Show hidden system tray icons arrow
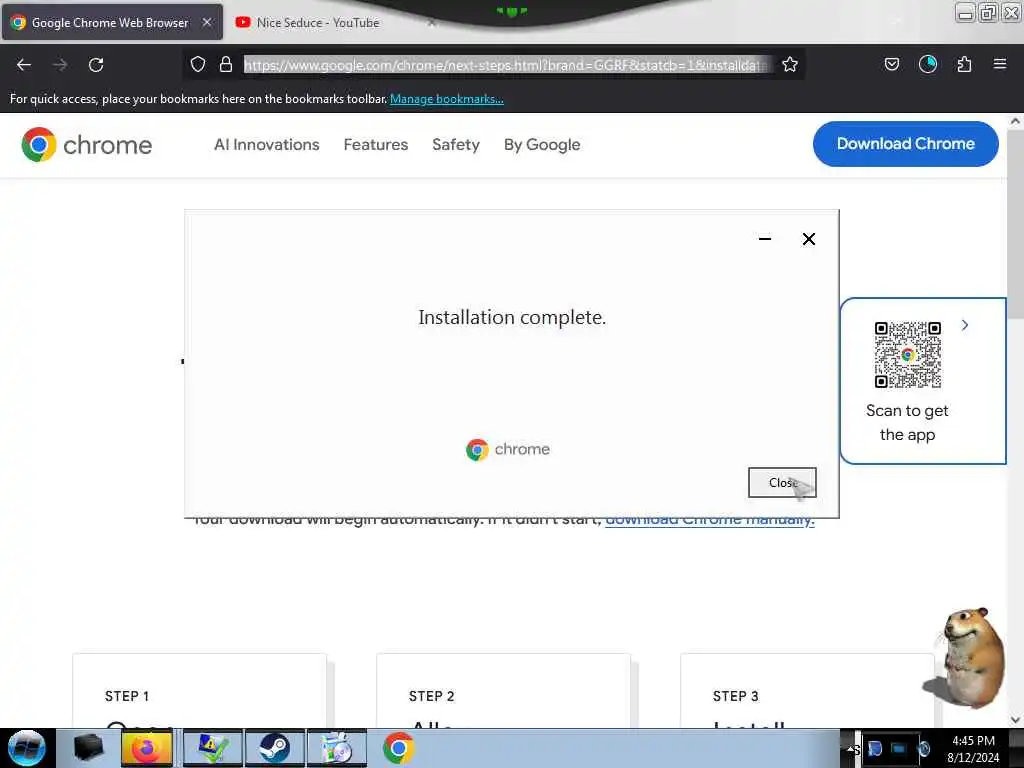 click(x=850, y=748)
